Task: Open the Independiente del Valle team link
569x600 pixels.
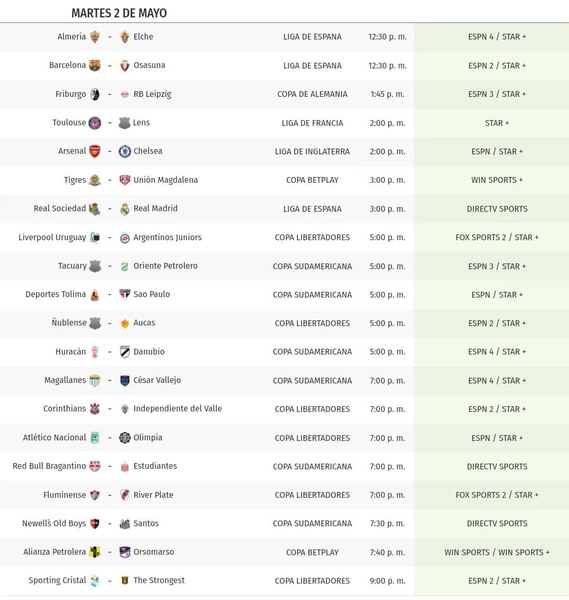Action: coord(178,409)
